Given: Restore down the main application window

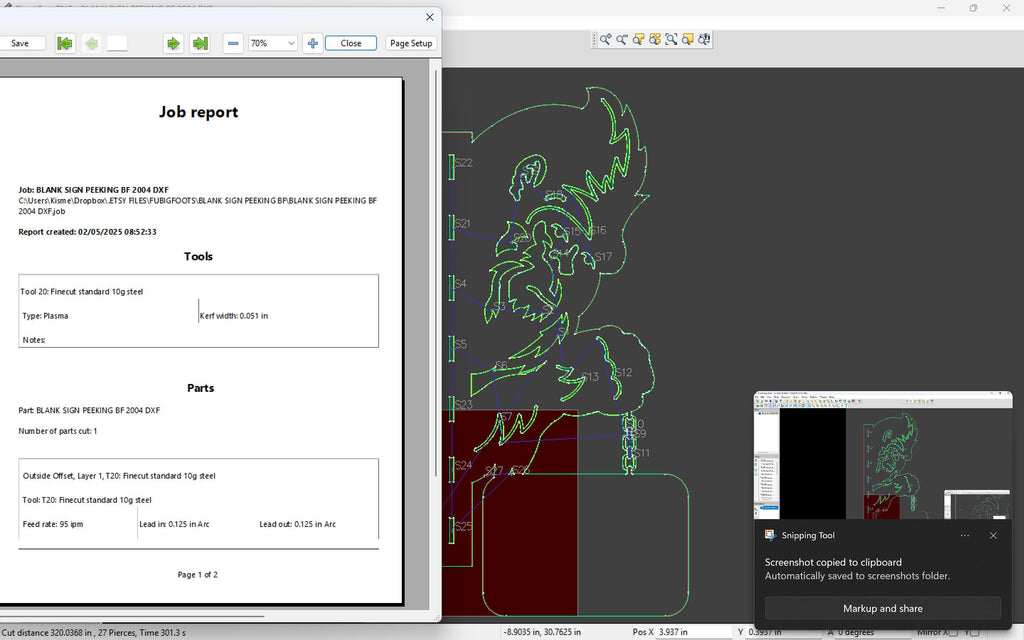Looking at the screenshot, I should click(x=973, y=8).
